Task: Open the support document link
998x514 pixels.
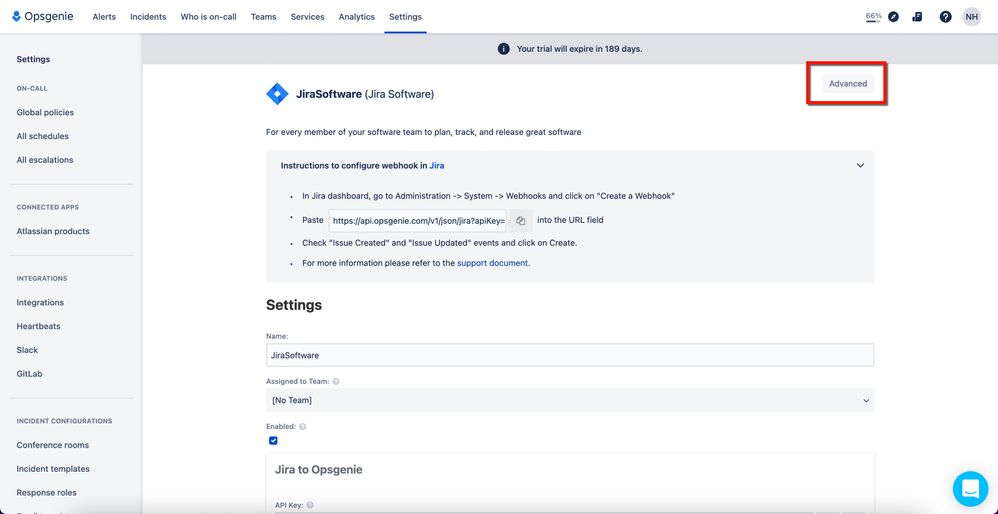Action: click(x=493, y=263)
